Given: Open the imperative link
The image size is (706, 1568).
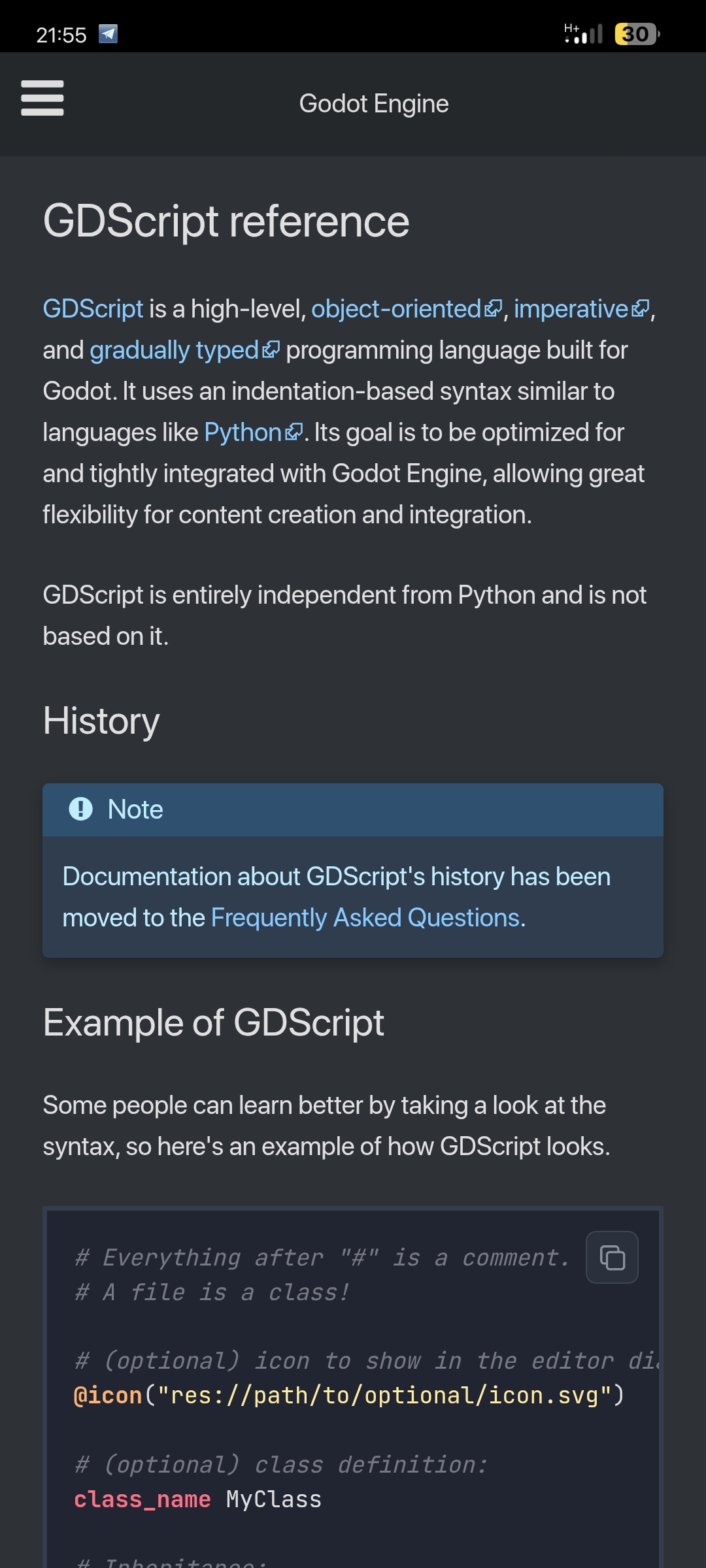Looking at the screenshot, I should [x=571, y=308].
